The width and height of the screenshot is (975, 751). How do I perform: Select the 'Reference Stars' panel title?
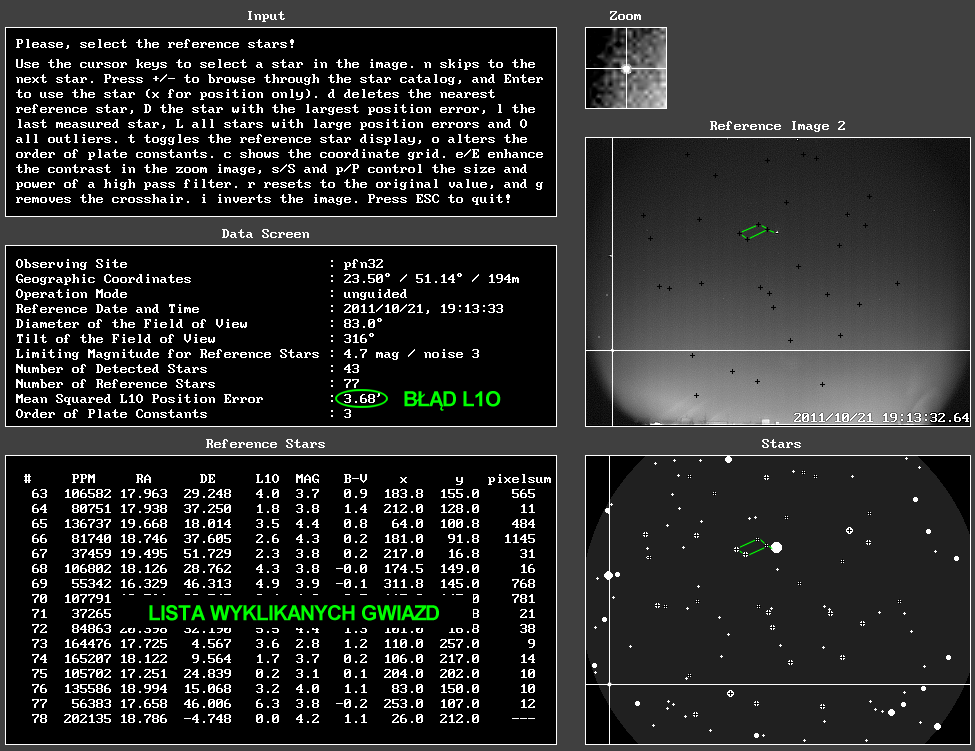point(266,444)
